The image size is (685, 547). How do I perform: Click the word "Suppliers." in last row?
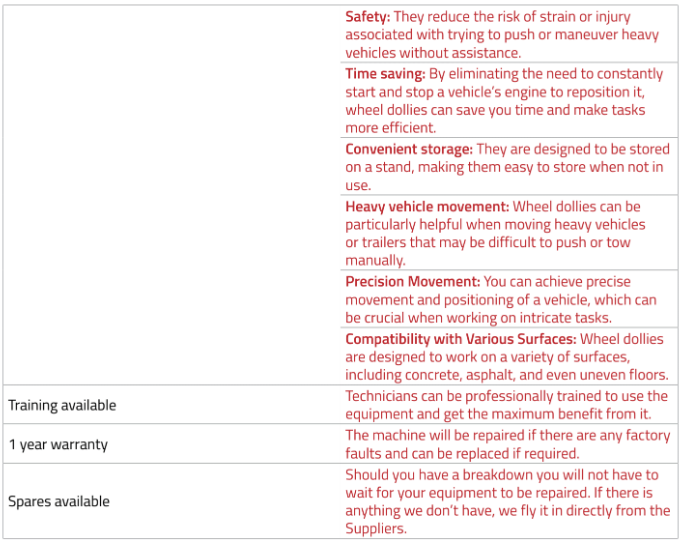click(x=376, y=529)
